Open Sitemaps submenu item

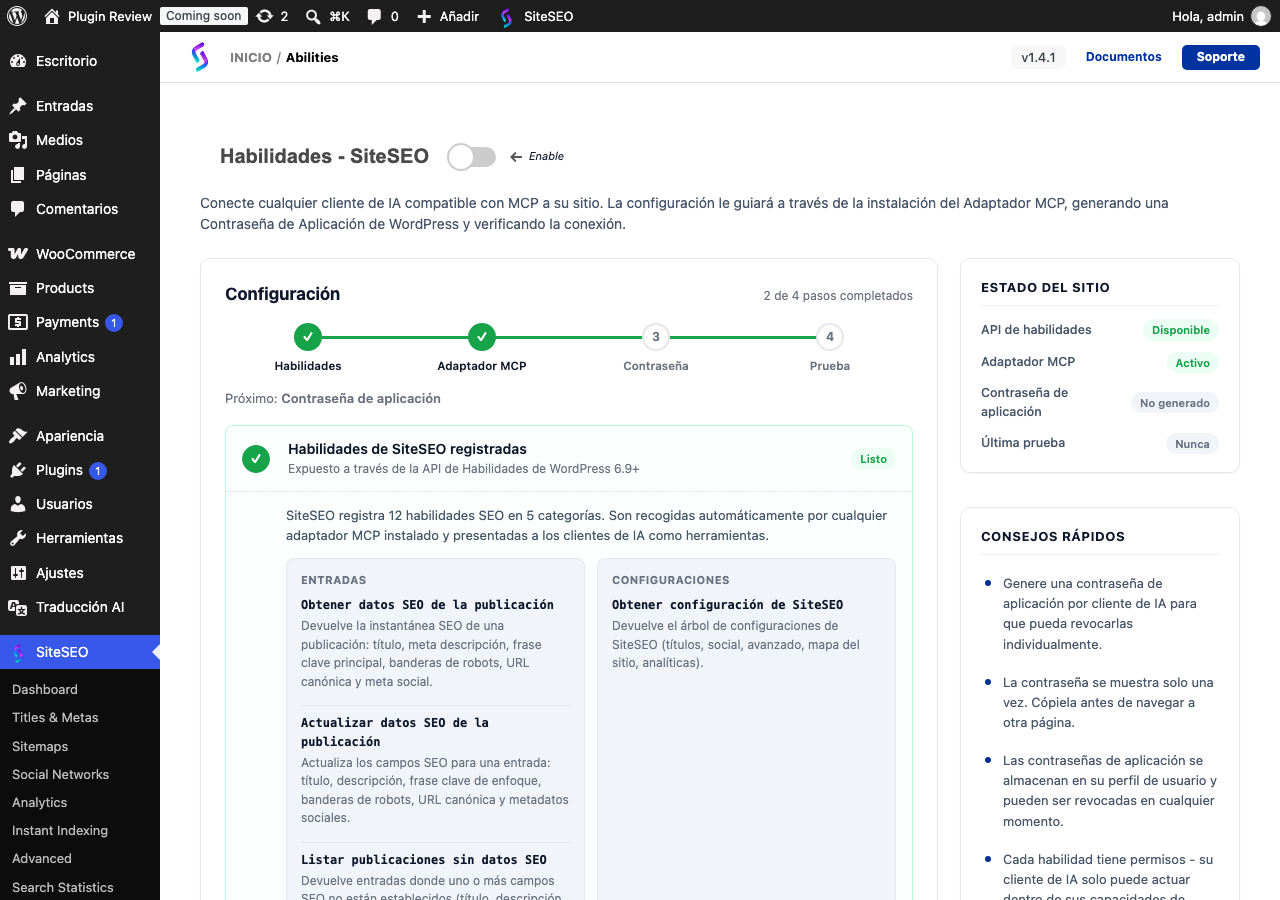pos(40,746)
